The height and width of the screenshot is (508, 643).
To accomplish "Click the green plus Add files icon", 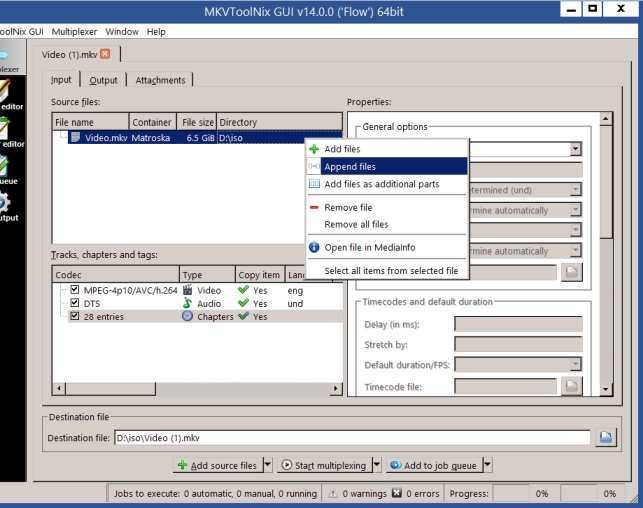I will coord(314,149).
